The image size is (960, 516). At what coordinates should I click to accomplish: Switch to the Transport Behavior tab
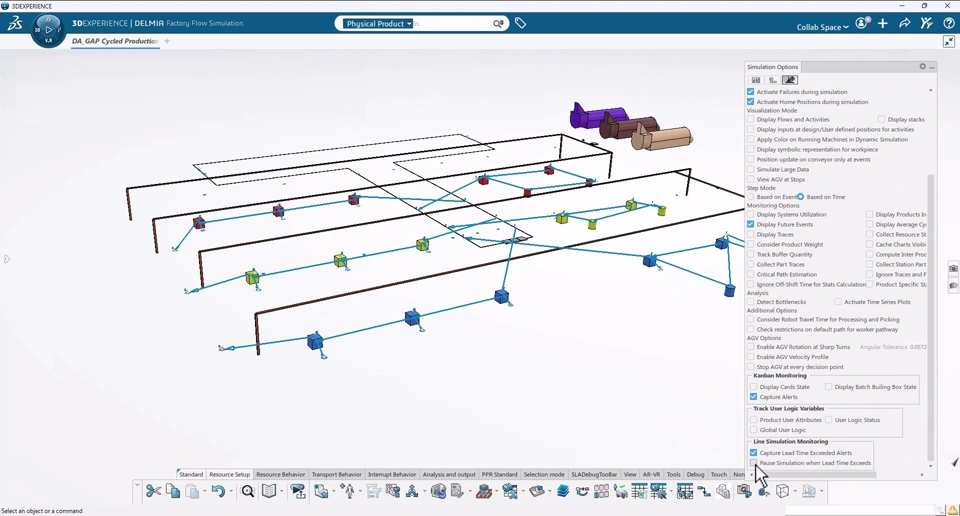pyautogui.click(x=337, y=474)
